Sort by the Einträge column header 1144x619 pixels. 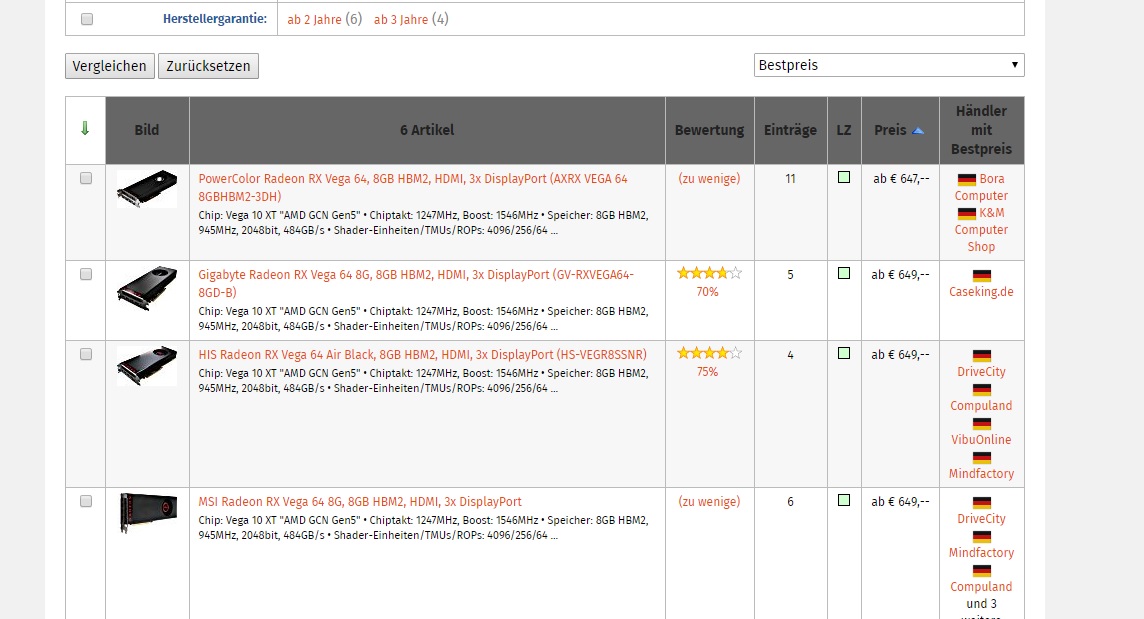coord(790,130)
